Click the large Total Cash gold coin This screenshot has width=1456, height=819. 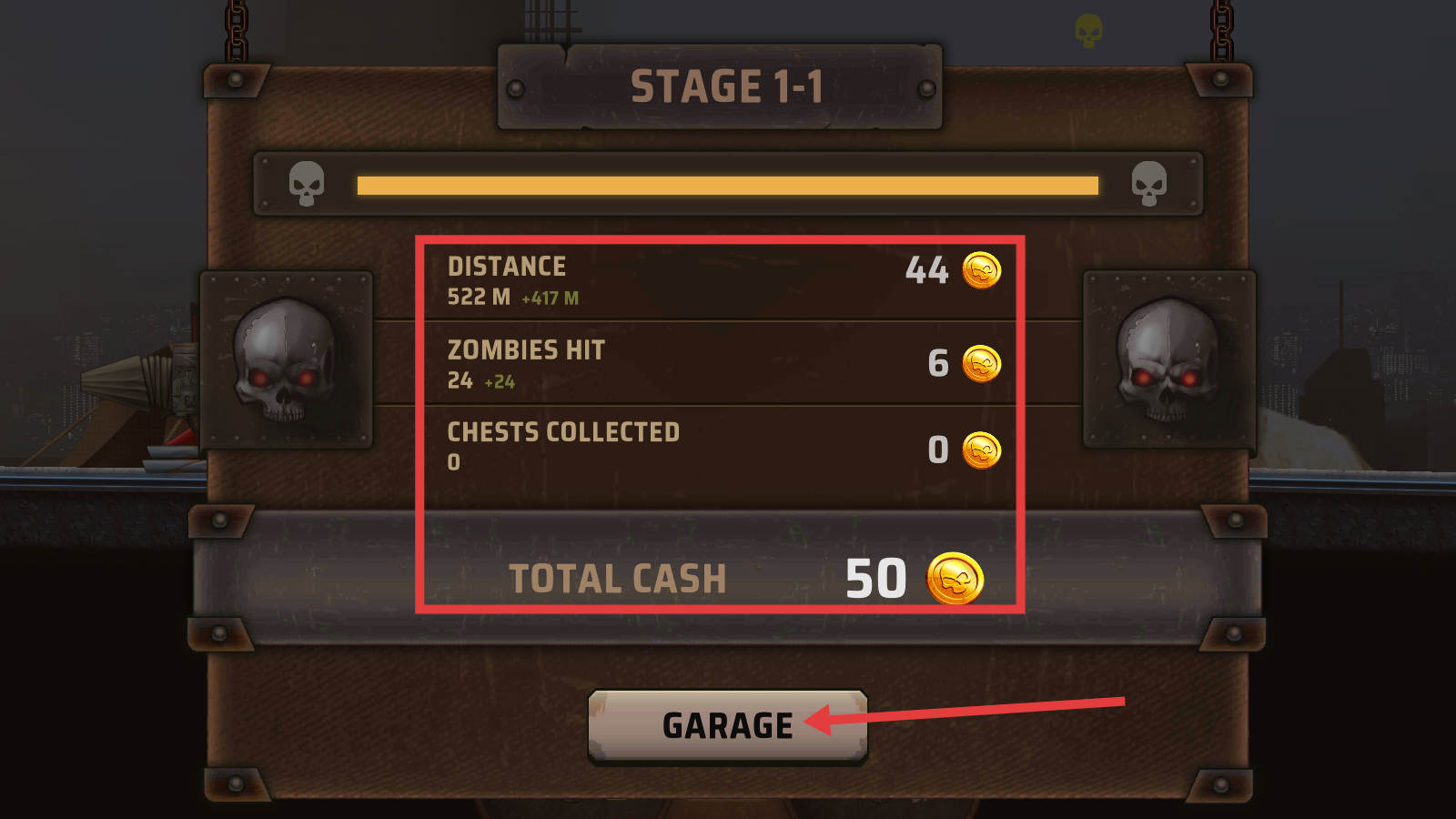[x=955, y=579]
